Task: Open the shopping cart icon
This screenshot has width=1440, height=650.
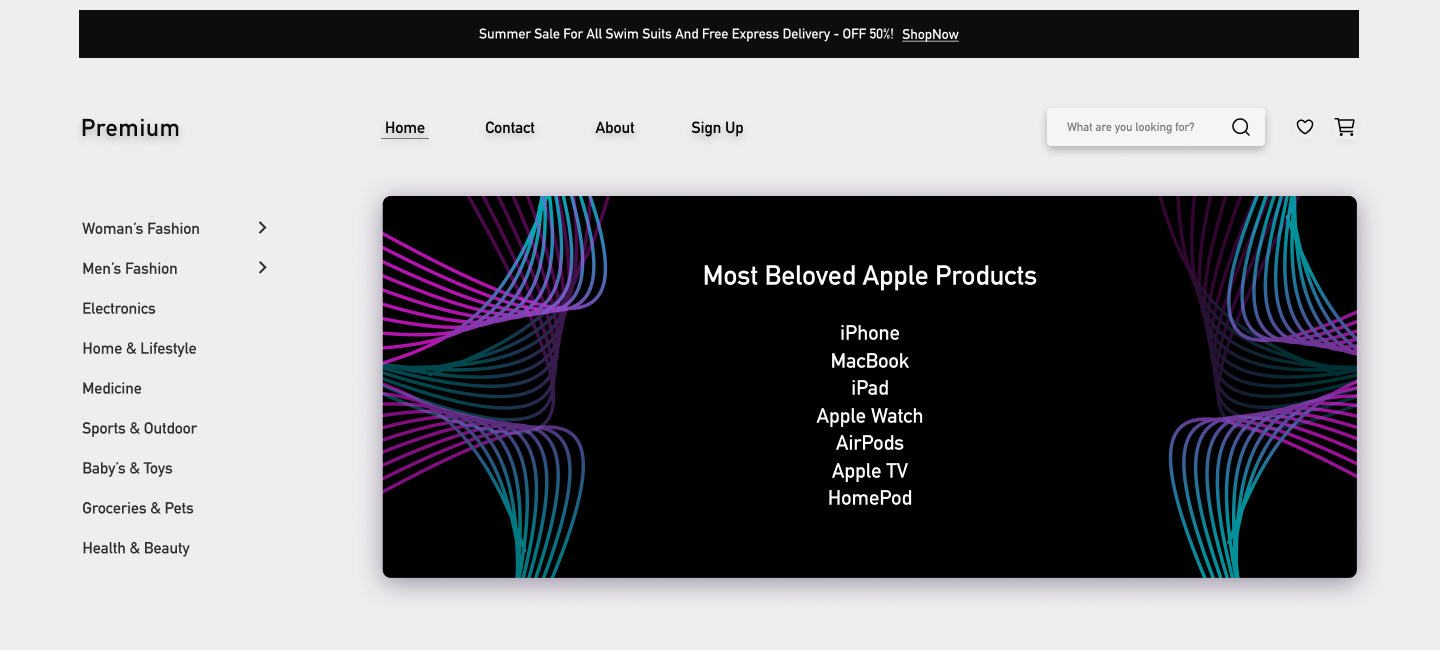Action: 1345,127
